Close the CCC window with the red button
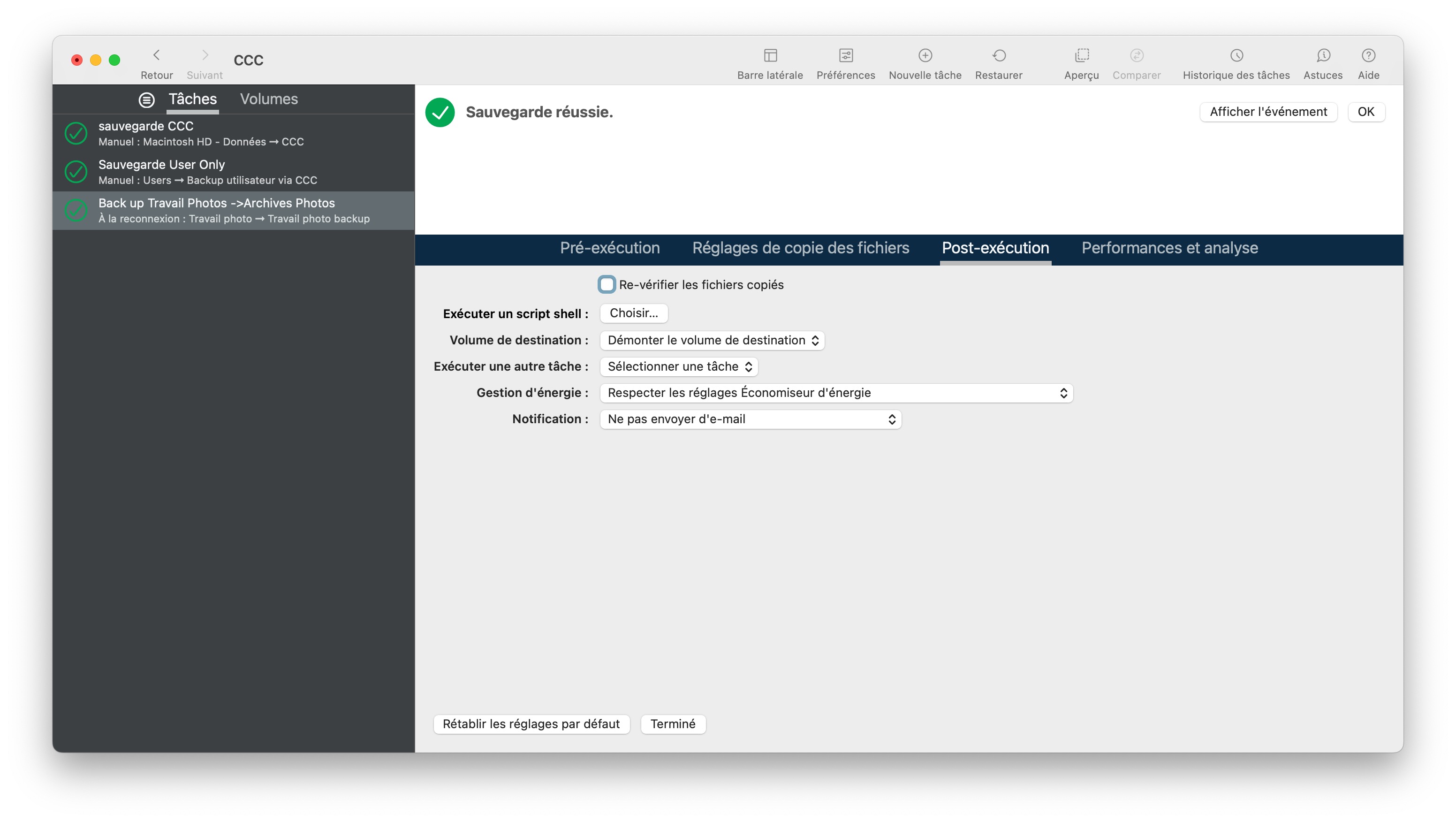Screen dimensions: 1456x822 pos(77,60)
